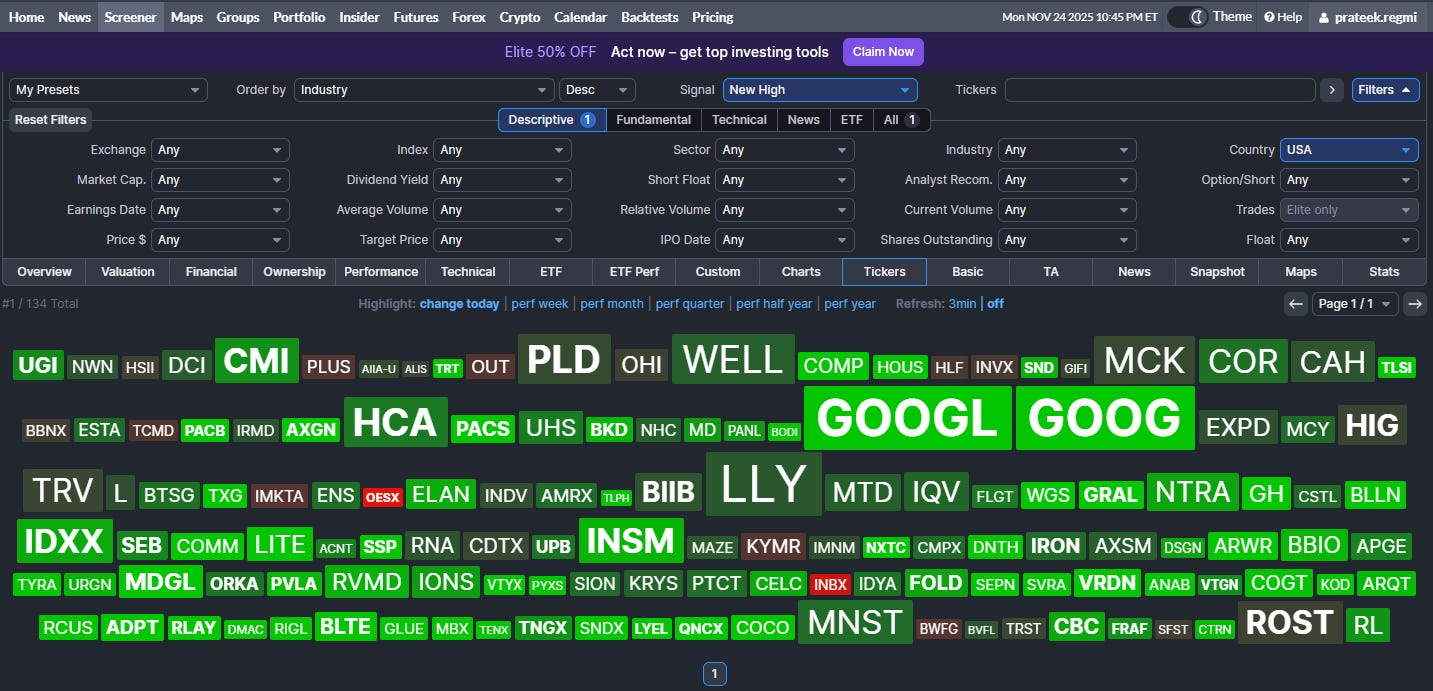
Task: Click the IDXX ticker tile
Action: tap(64, 542)
